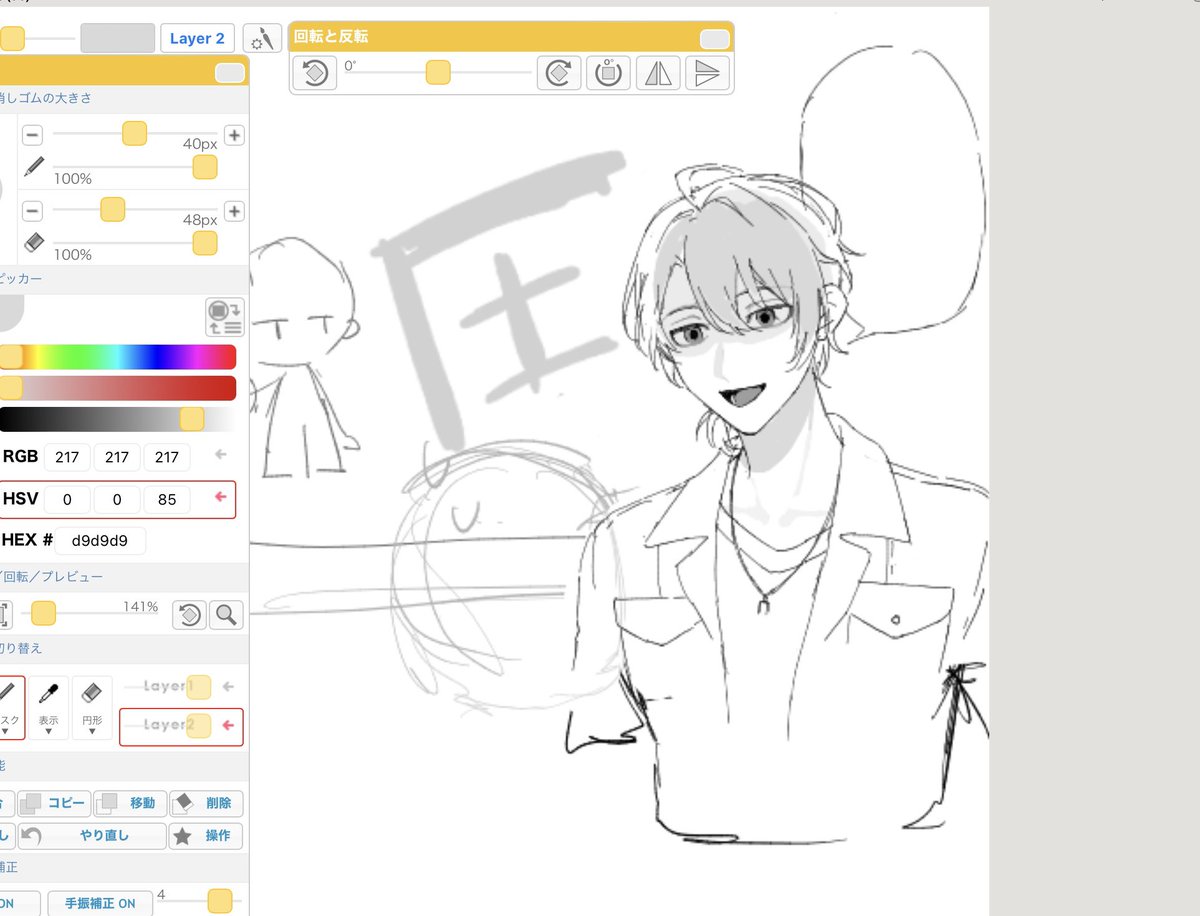Decrease eraser size with minus button
The image size is (1200, 916).
32,211
